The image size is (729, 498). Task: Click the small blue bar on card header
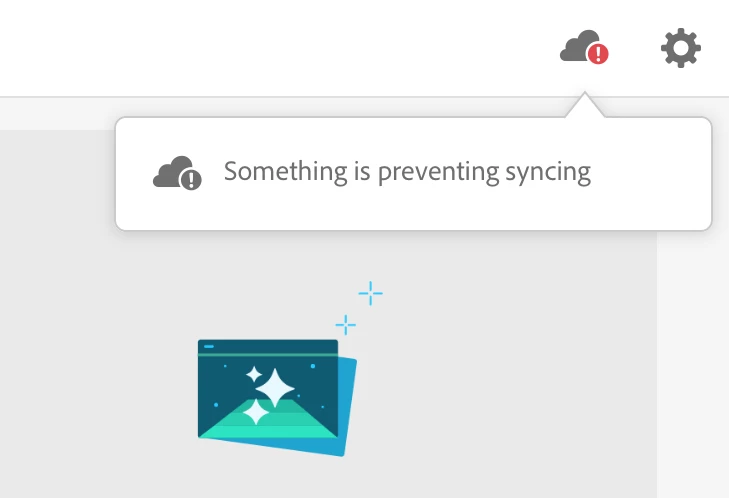[x=209, y=346]
